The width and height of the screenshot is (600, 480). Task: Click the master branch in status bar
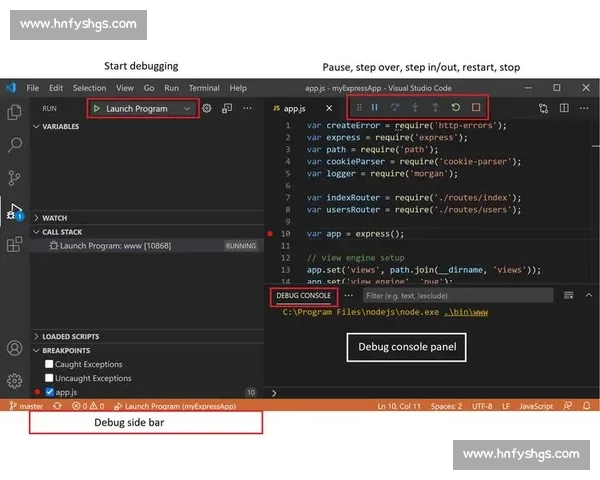(26, 406)
